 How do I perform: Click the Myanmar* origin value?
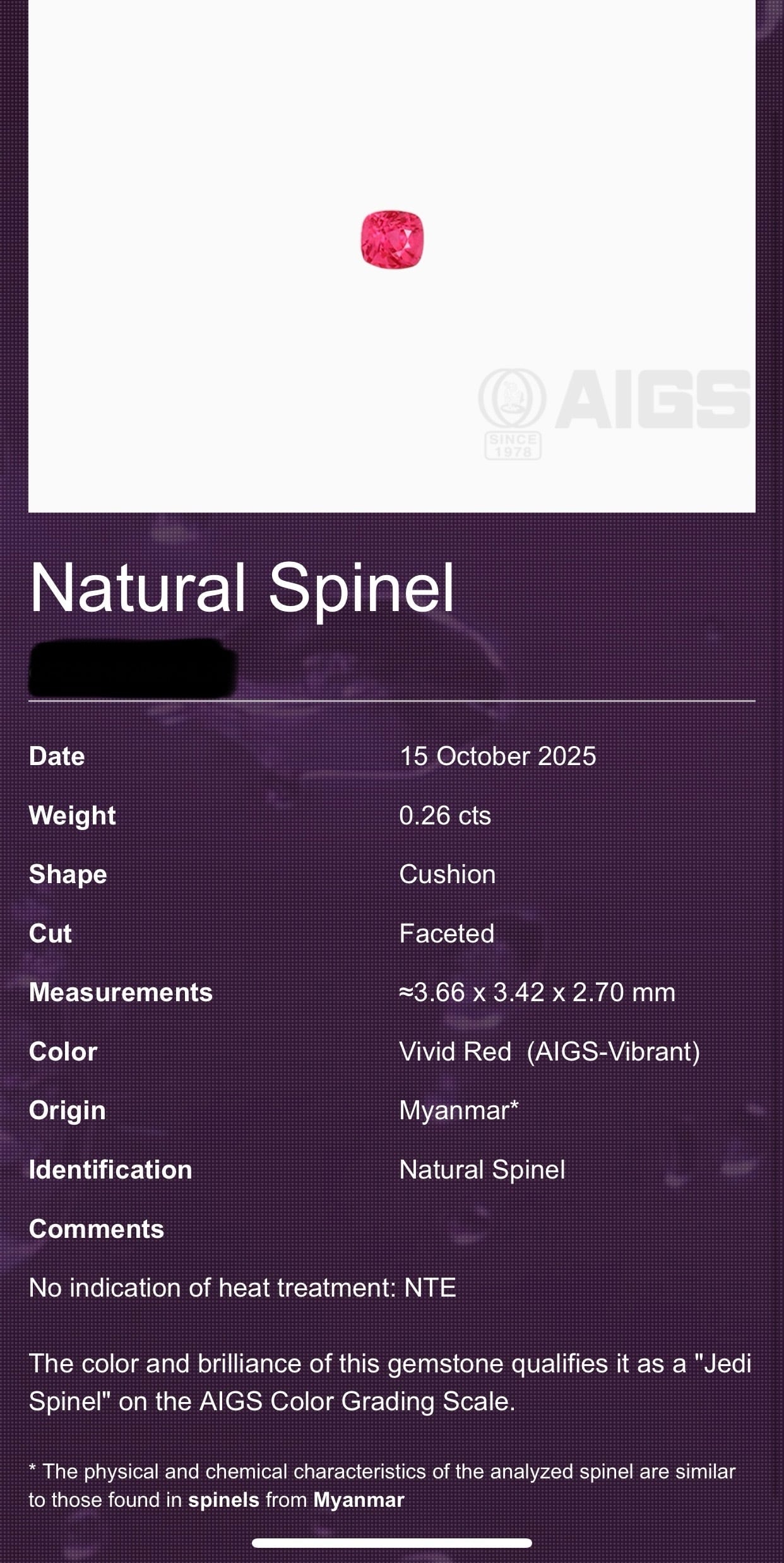tap(459, 1110)
